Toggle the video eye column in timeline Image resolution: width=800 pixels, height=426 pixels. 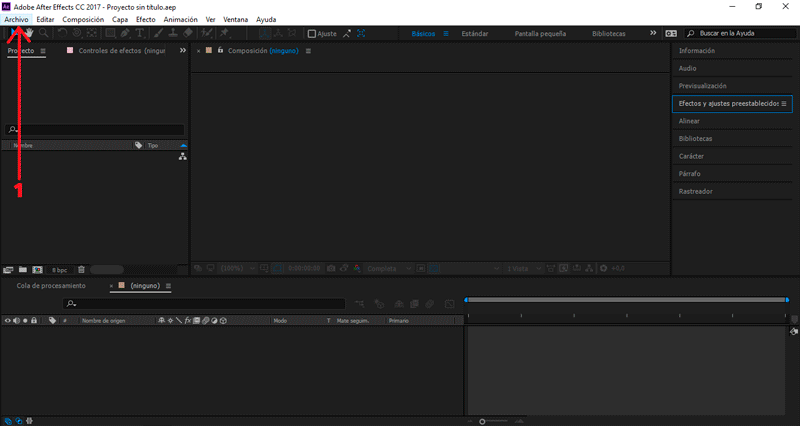tap(8, 321)
